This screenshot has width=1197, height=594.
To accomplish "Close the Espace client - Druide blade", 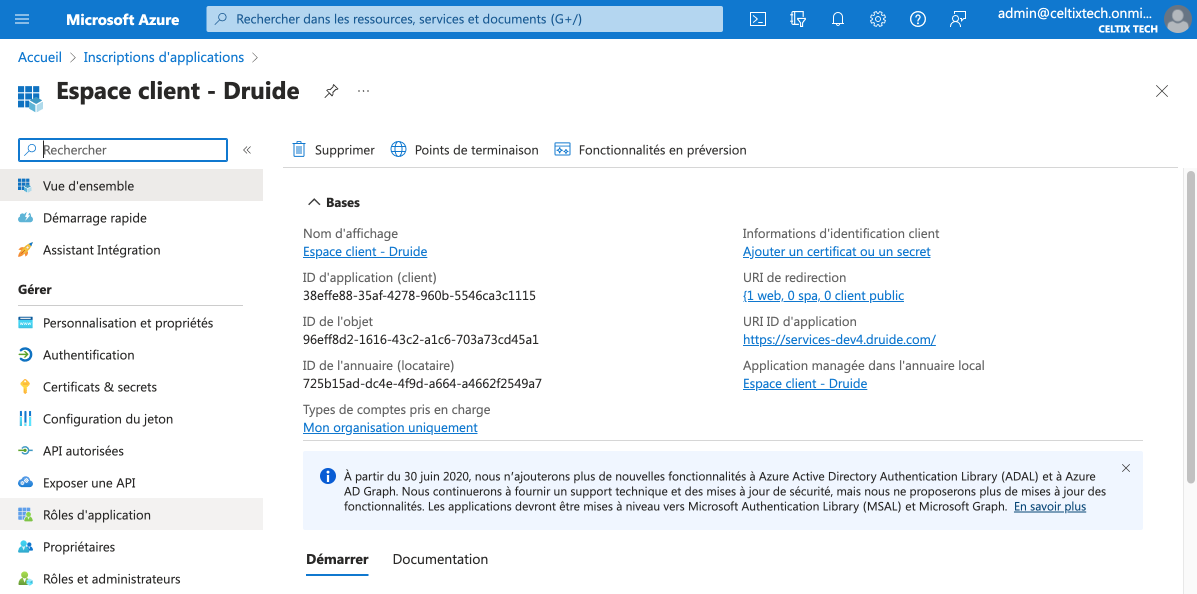I will point(1162,91).
